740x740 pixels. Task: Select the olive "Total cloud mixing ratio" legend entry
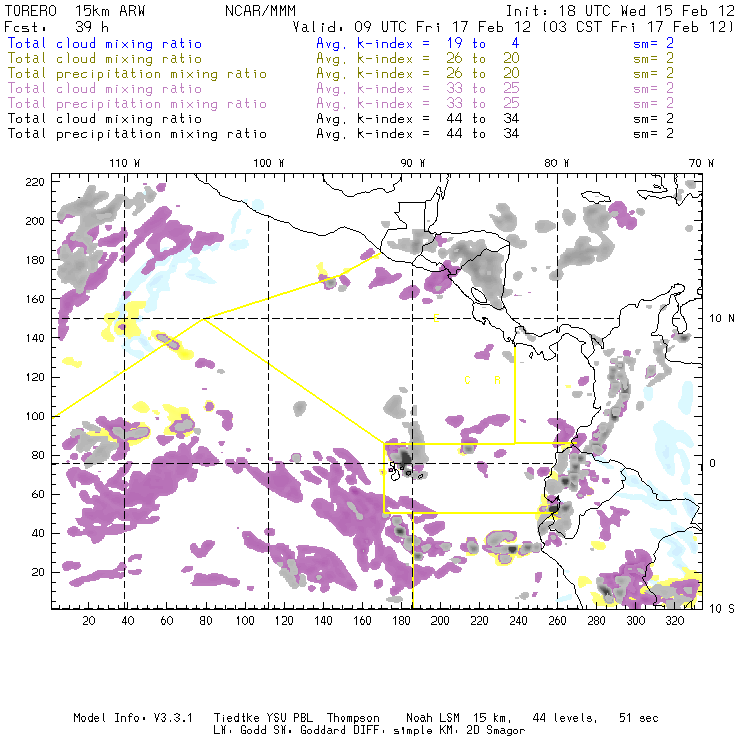(105, 59)
